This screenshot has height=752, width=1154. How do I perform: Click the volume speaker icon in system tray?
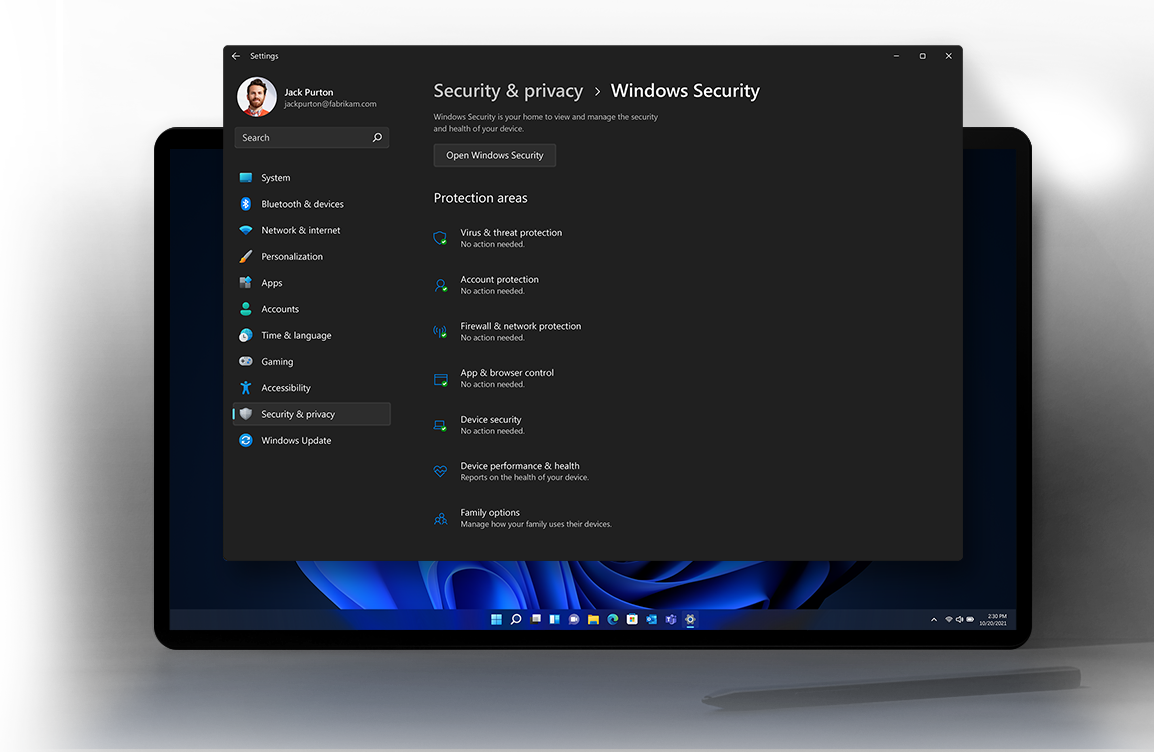tap(959, 620)
